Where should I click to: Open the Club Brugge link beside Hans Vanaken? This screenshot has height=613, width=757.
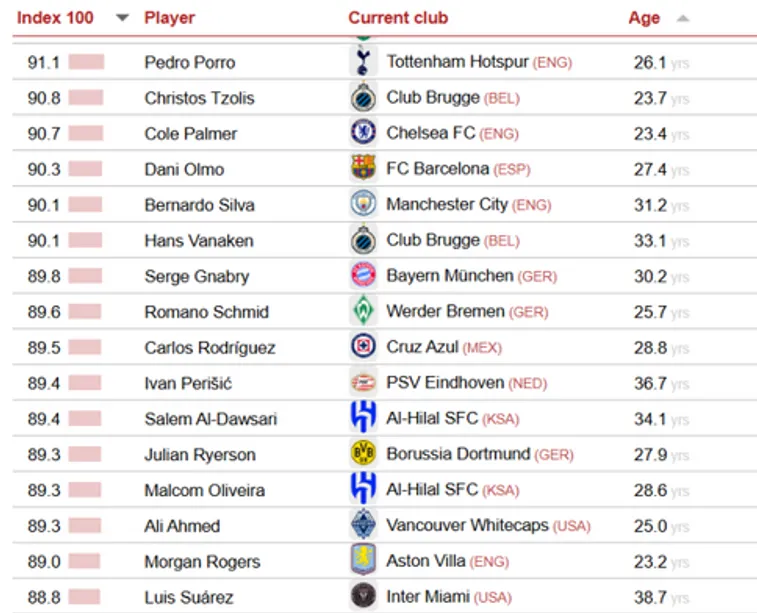433,241
